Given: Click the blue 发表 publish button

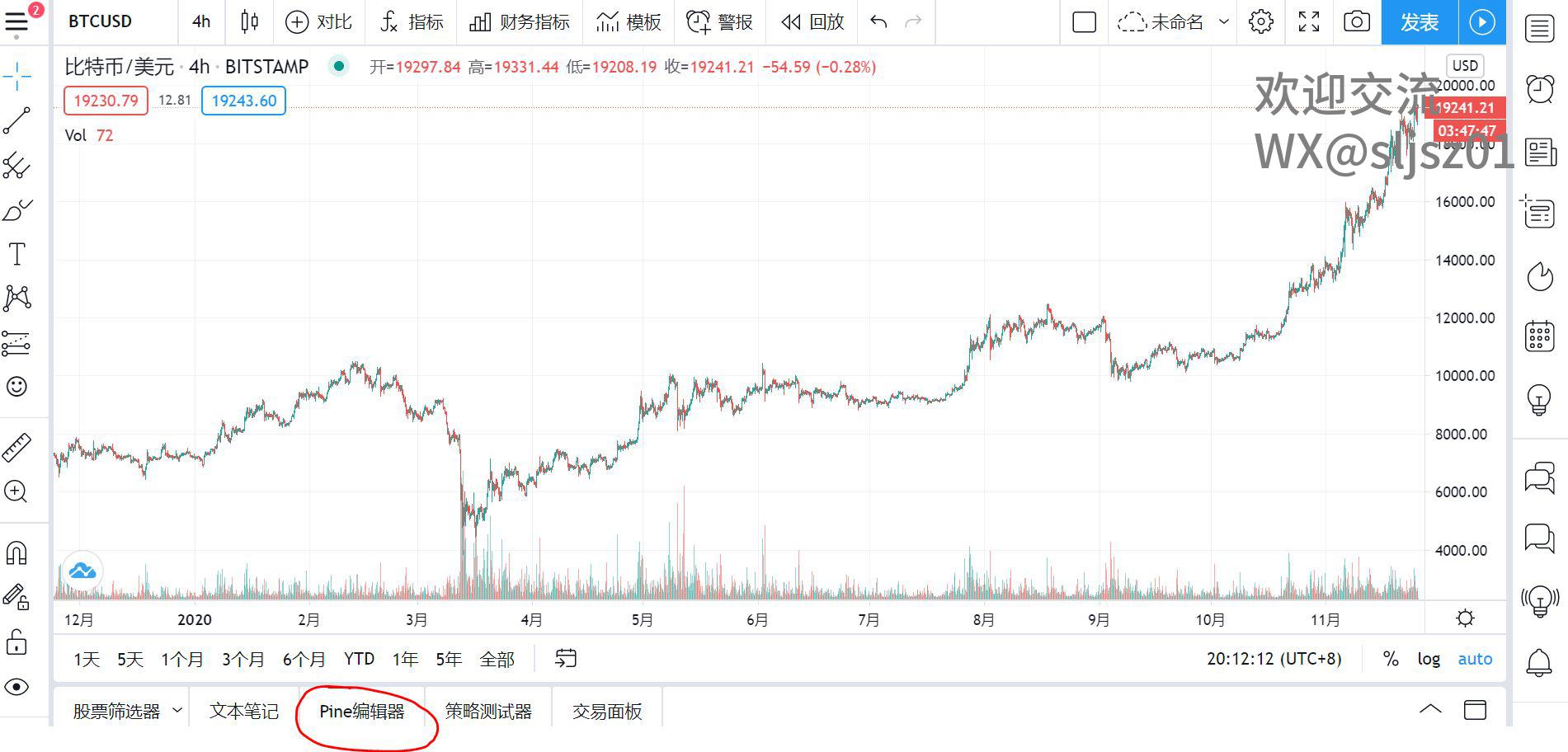Looking at the screenshot, I should (x=1419, y=22).
